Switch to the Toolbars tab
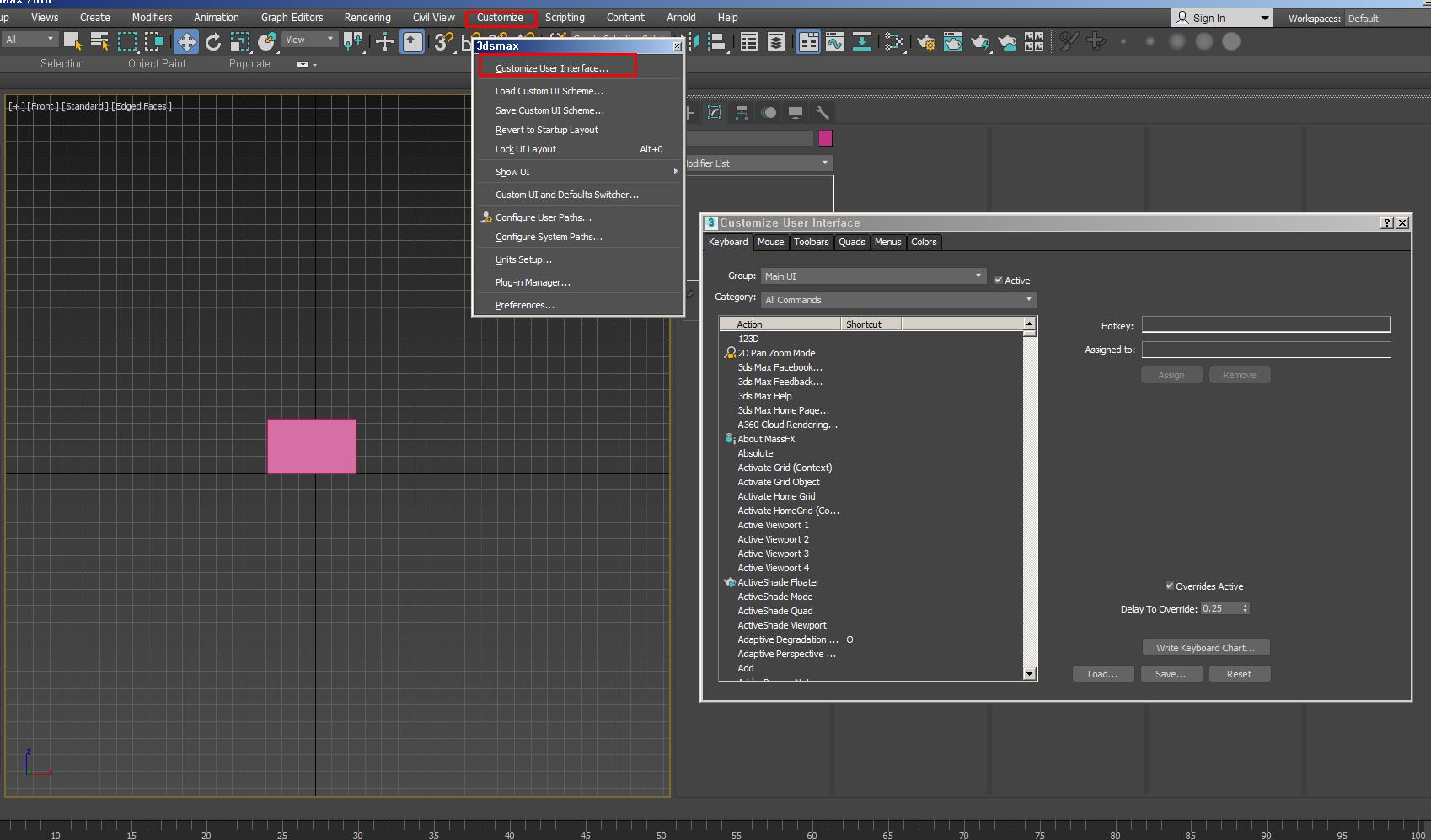The height and width of the screenshot is (840, 1431). [811, 242]
